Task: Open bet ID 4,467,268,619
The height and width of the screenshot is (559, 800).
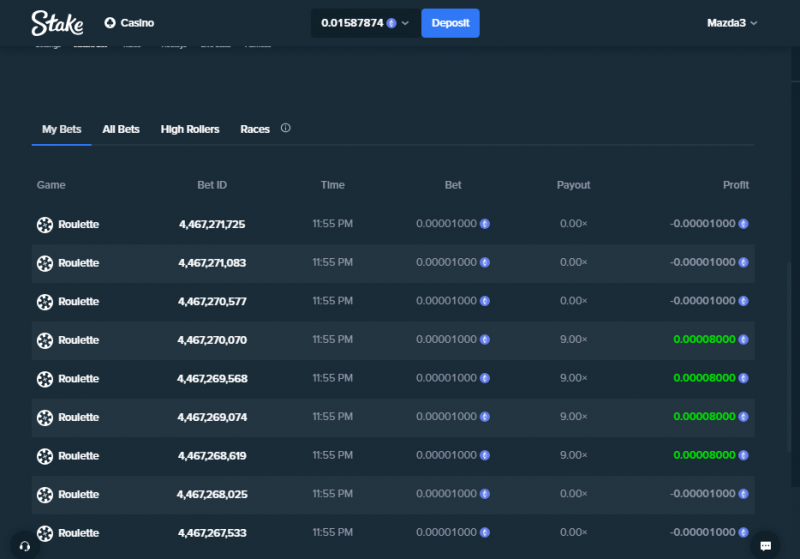Action: 212,456
